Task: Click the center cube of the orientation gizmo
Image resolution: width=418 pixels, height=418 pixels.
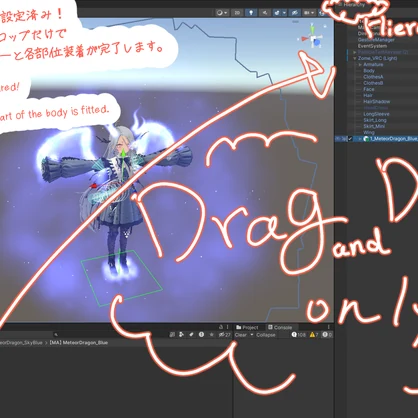Action: tap(313, 39)
